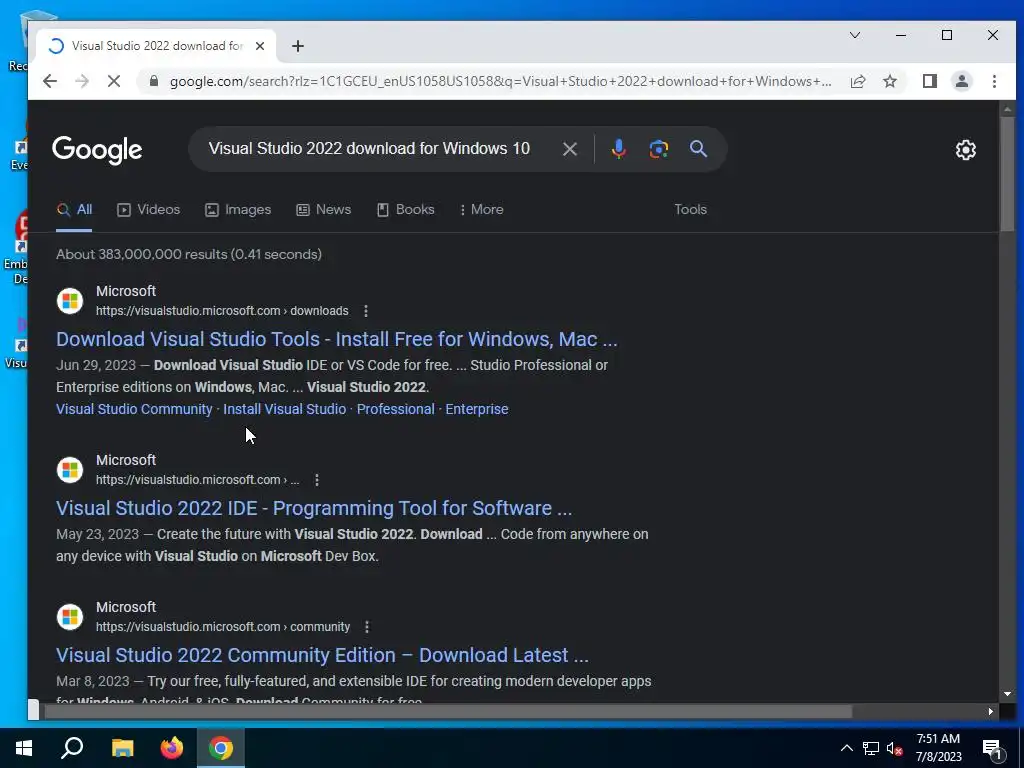Image resolution: width=1024 pixels, height=768 pixels.
Task: Open the search Tools options
Action: (690, 210)
